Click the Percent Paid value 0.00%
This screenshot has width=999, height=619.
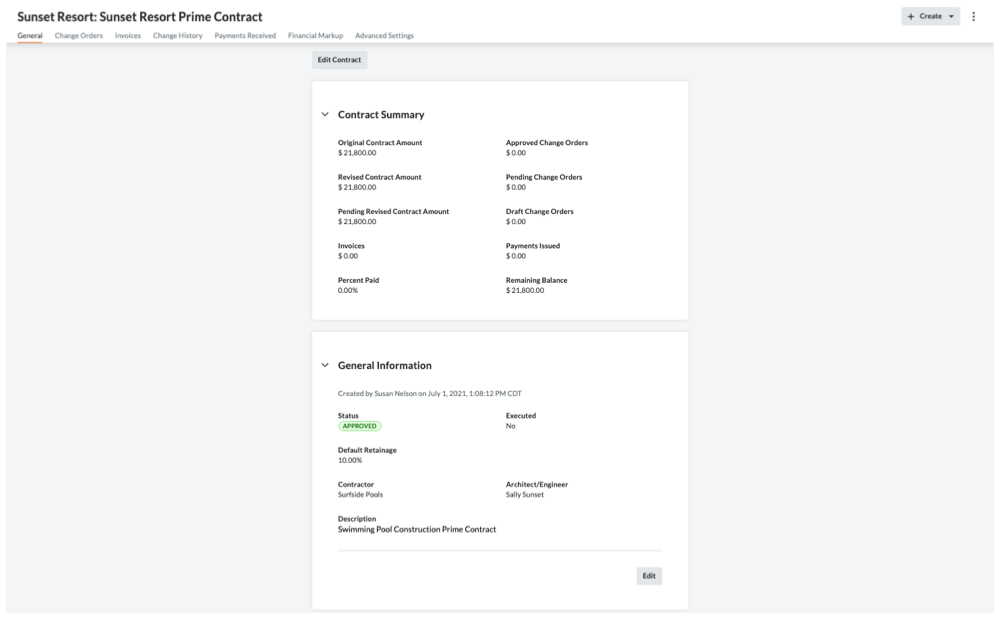point(348,290)
